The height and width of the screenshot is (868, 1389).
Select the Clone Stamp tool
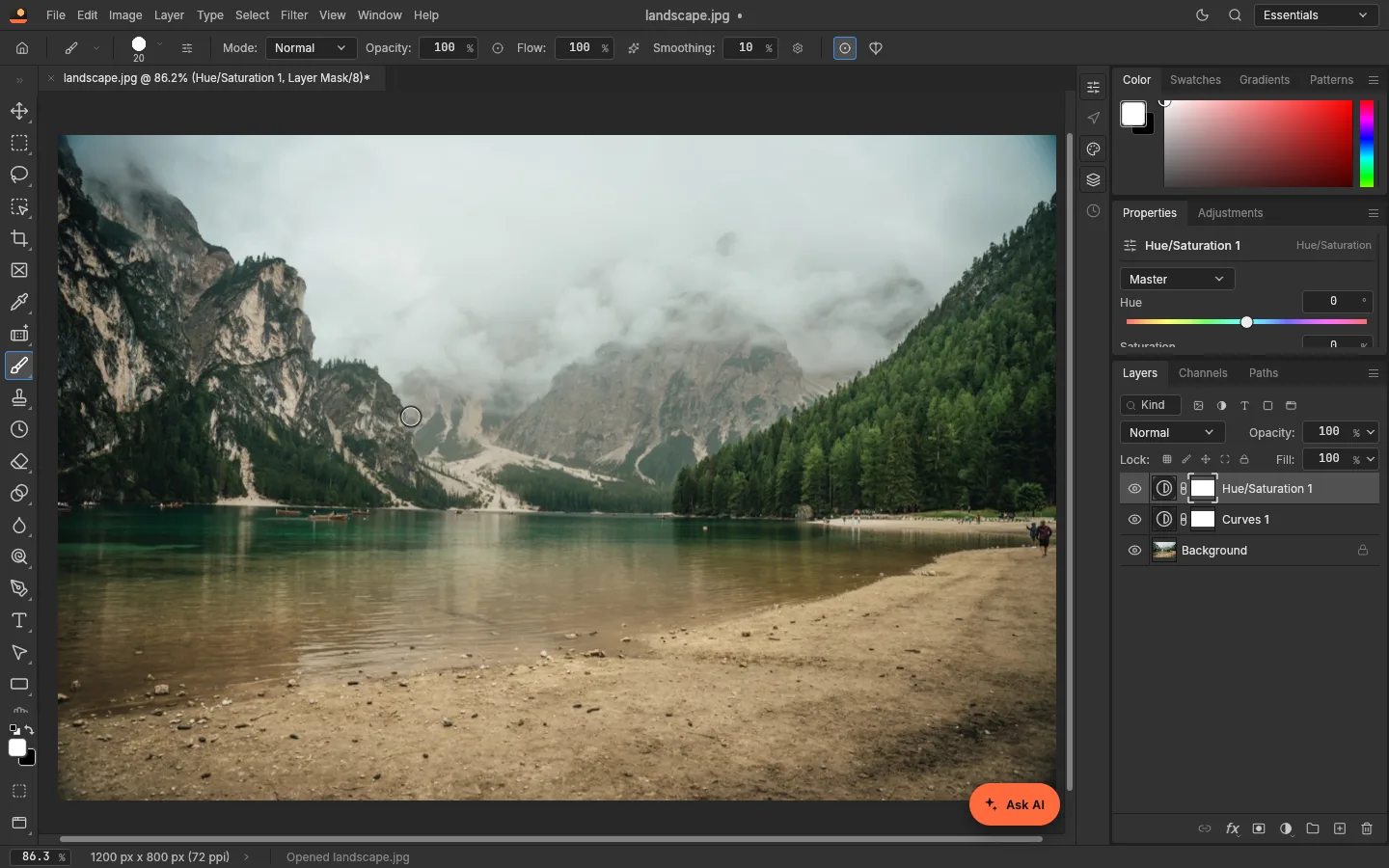(19, 397)
